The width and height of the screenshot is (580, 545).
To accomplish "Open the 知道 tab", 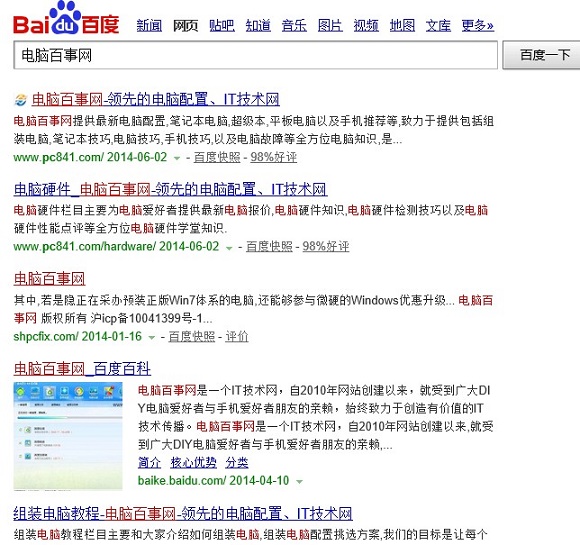I will click(x=258, y=26).
